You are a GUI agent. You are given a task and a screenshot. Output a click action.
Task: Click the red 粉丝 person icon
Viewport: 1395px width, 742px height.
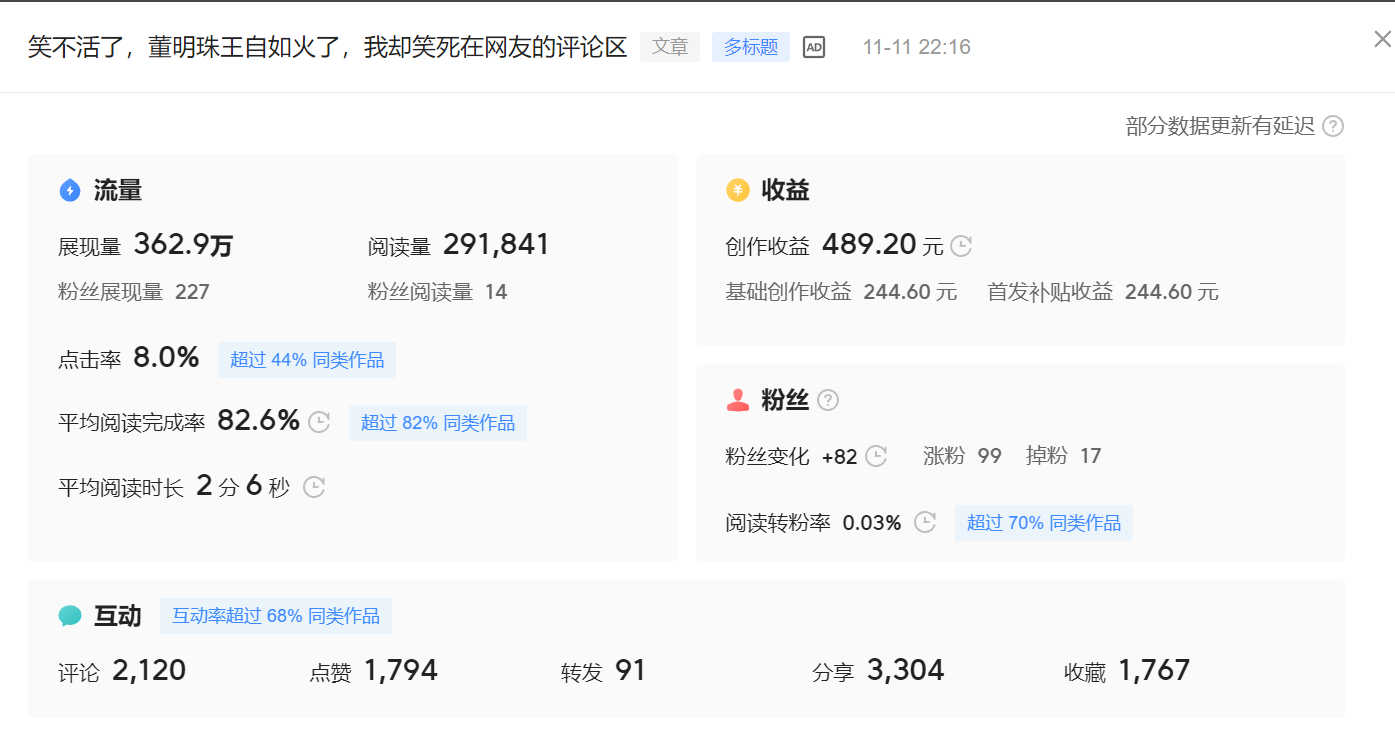[x=738, y=400]
